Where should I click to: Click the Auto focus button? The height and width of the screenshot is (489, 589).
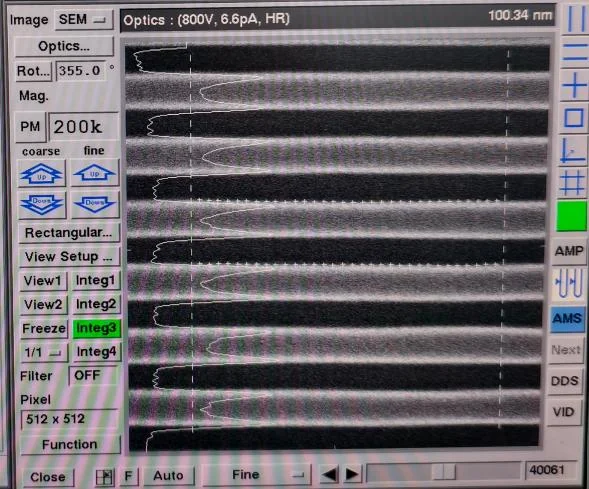(x=168, y=476)
